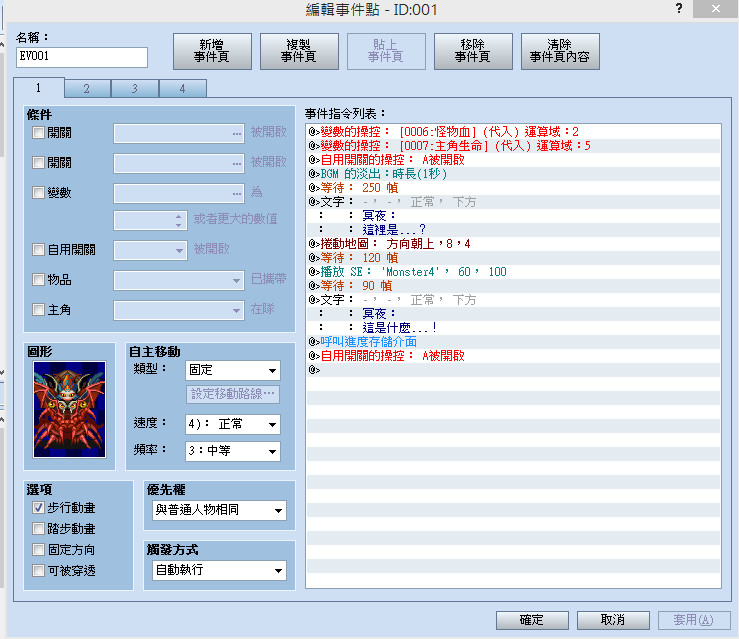Click the 複製事件頁 button
The width and height of the screenshot is (739, 639).
click(299, 51)
